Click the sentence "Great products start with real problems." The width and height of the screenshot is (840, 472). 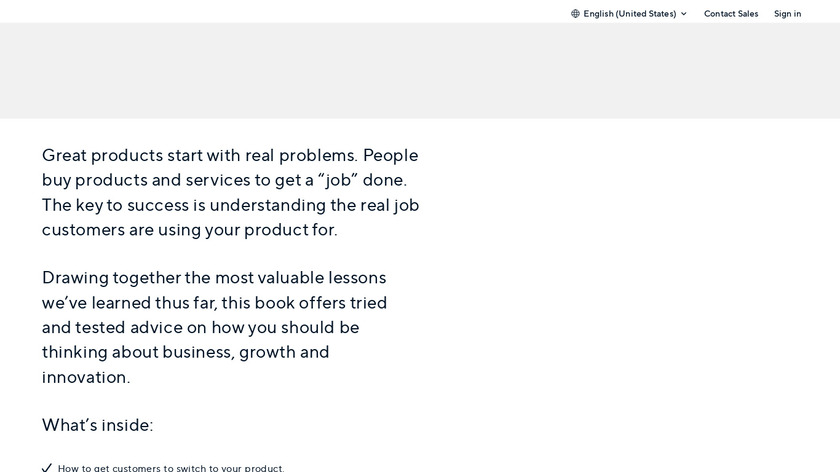[199, 156]
